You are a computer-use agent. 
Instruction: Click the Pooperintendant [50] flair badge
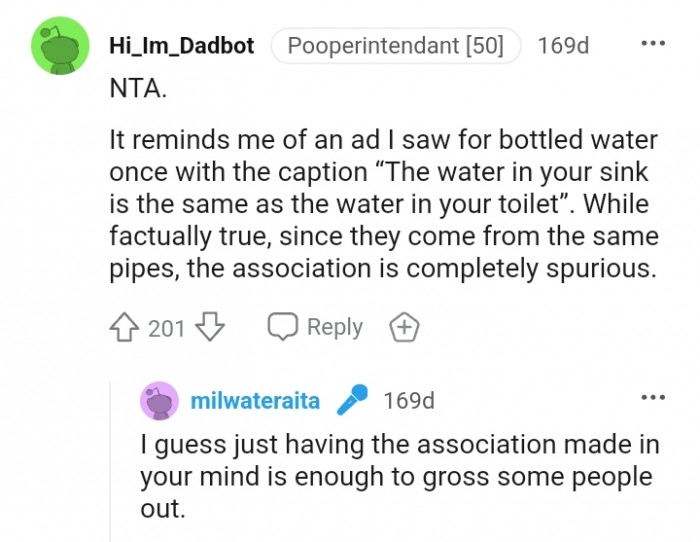point(396,46)
